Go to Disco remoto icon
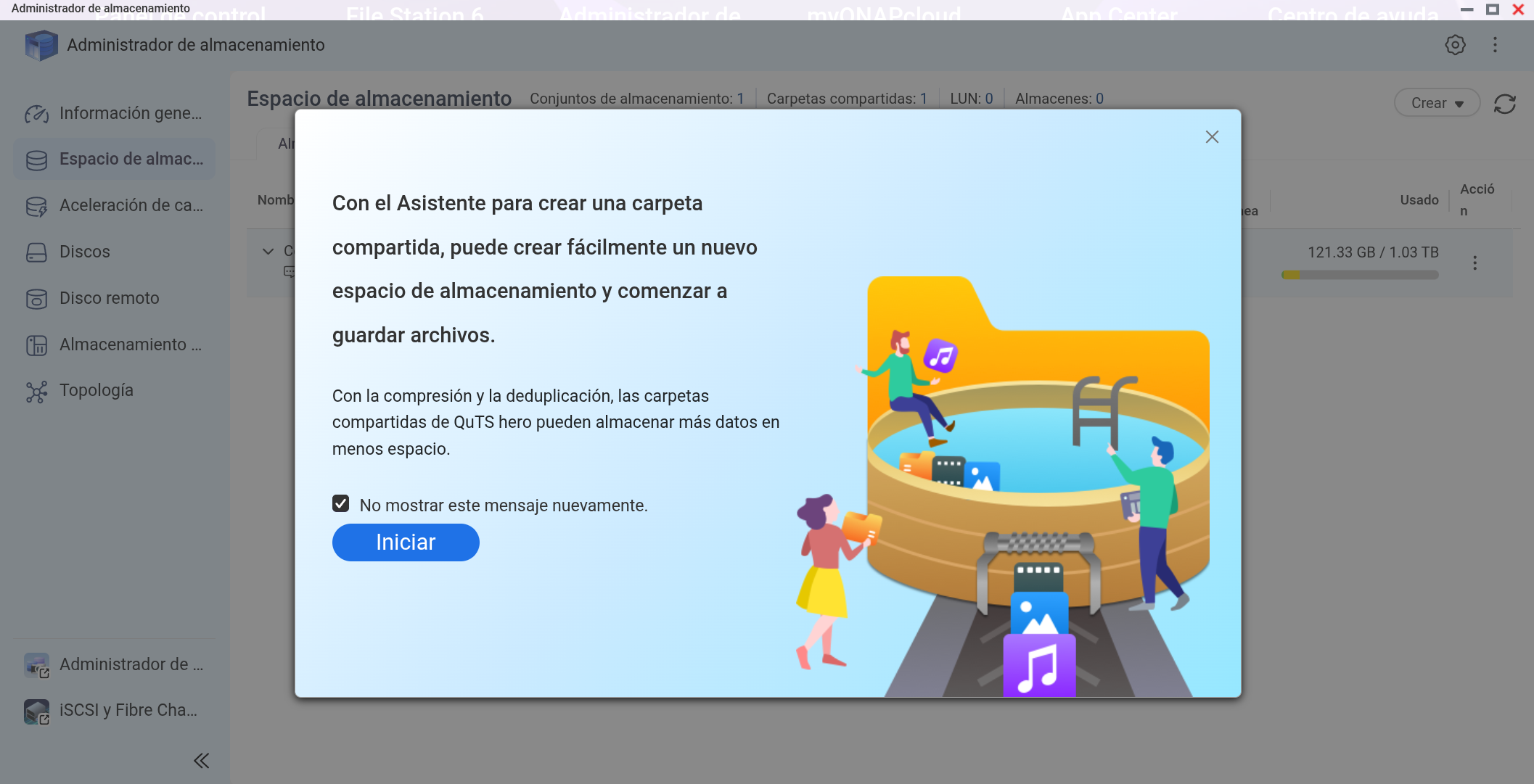Viewport: 1534px width, 784px height. tap(36, 299)
